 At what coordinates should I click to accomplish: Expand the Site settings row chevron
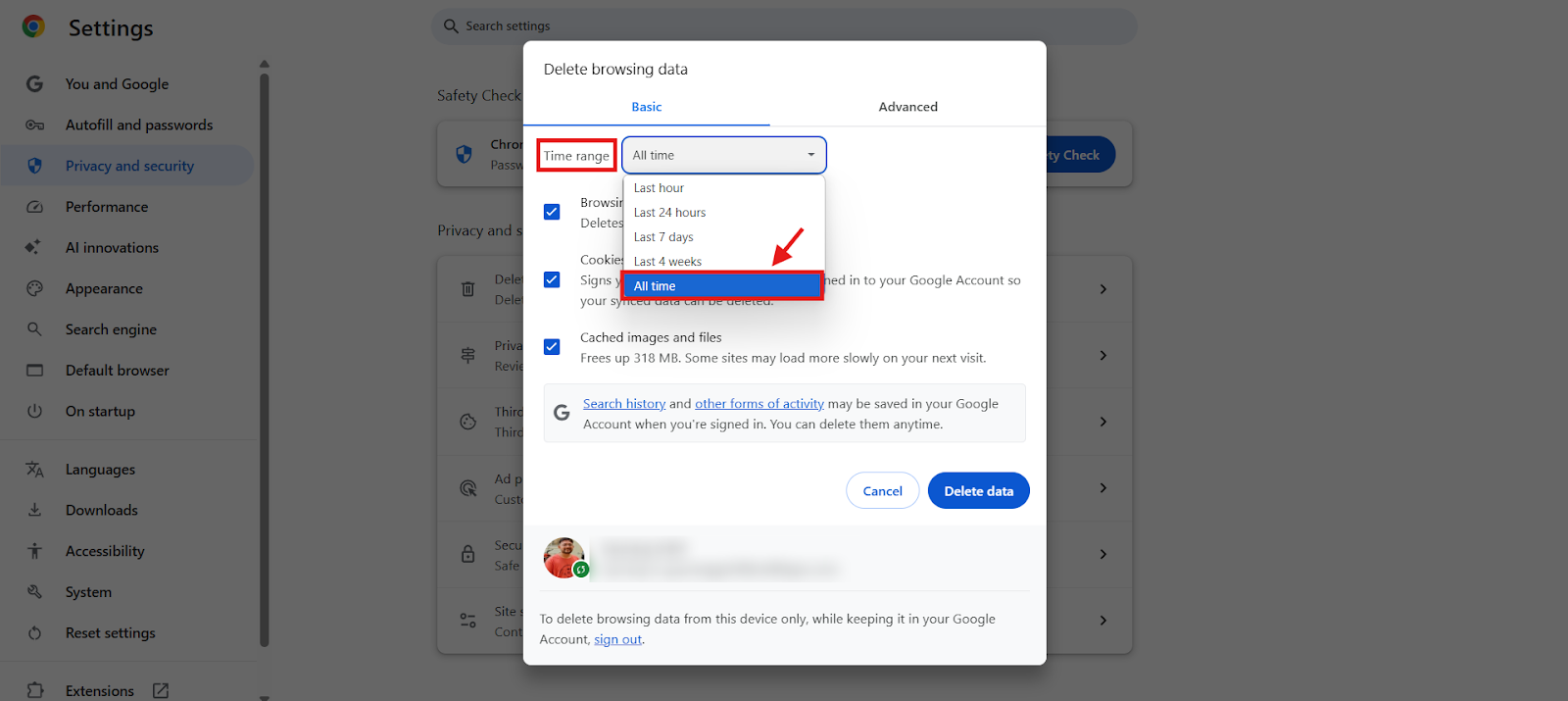click(x=1103, y=621)
